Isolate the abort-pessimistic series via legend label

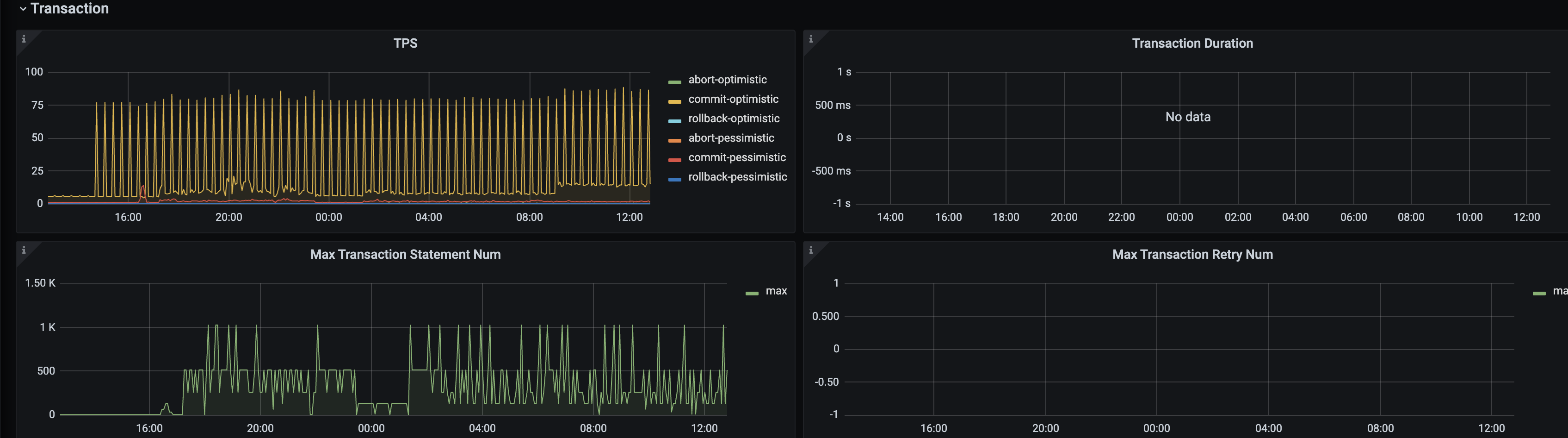click(730, 138)
